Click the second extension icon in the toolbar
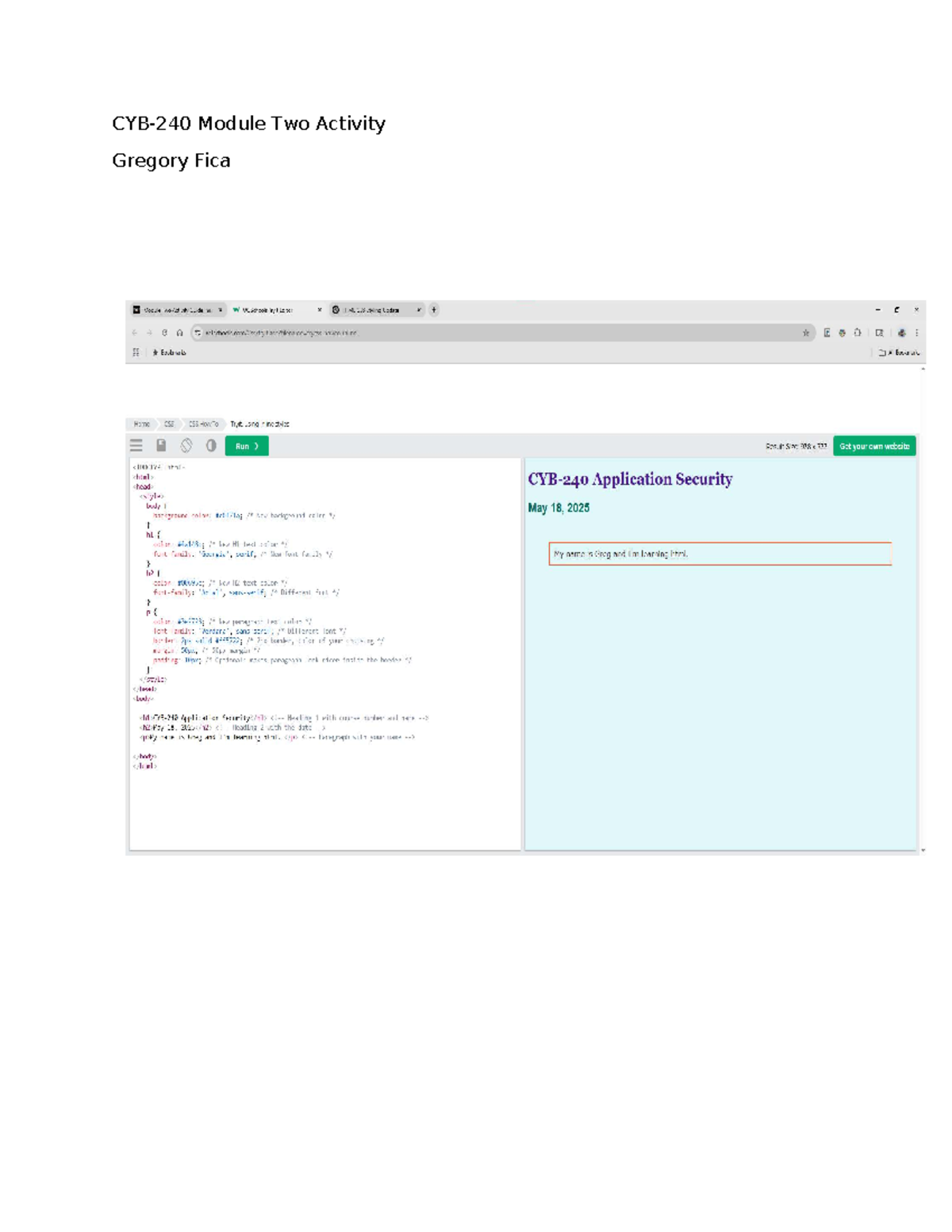 (x=842, y=333)
